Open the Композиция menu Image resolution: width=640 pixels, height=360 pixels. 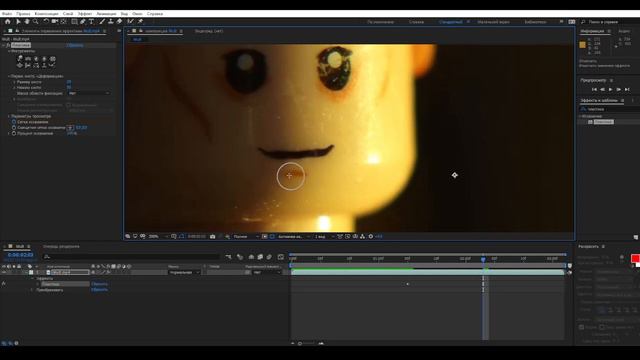[x=46, y=13]
